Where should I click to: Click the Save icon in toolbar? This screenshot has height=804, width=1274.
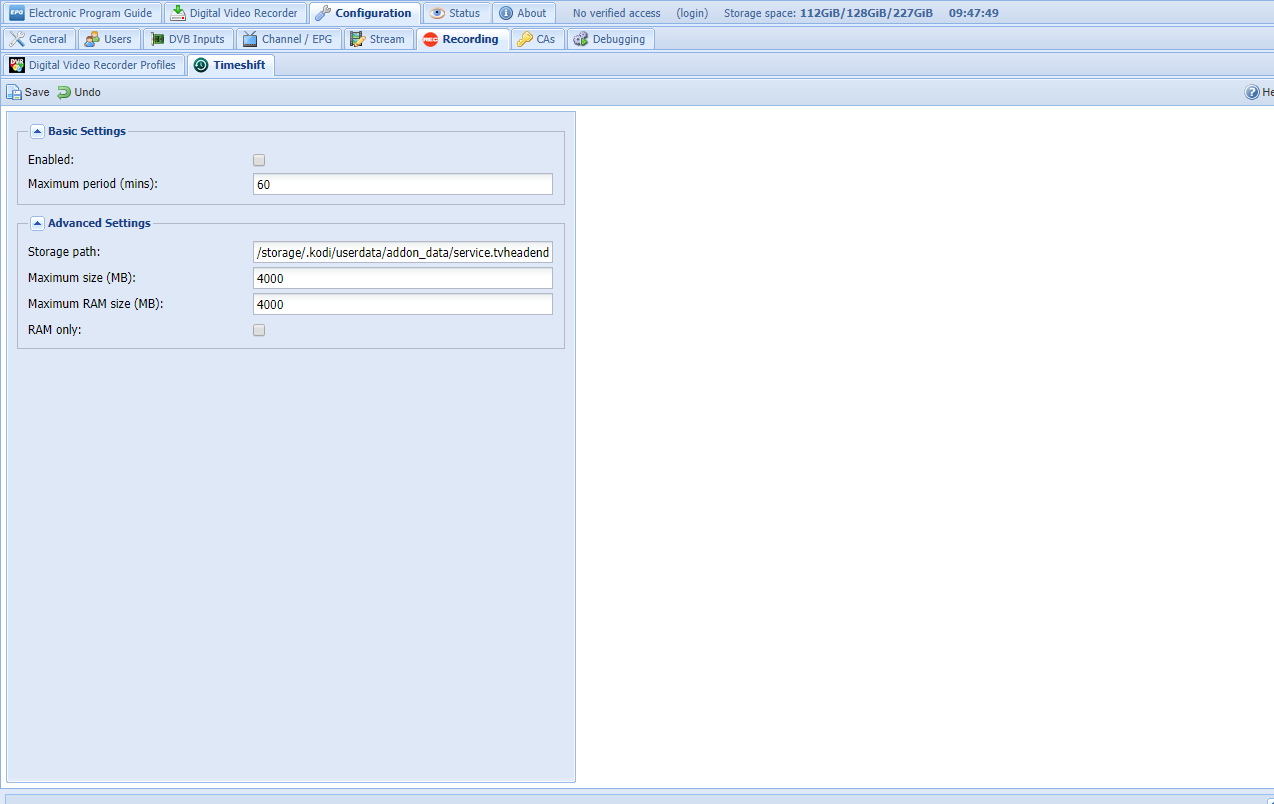pyautogui.click(x=14, y=92)
